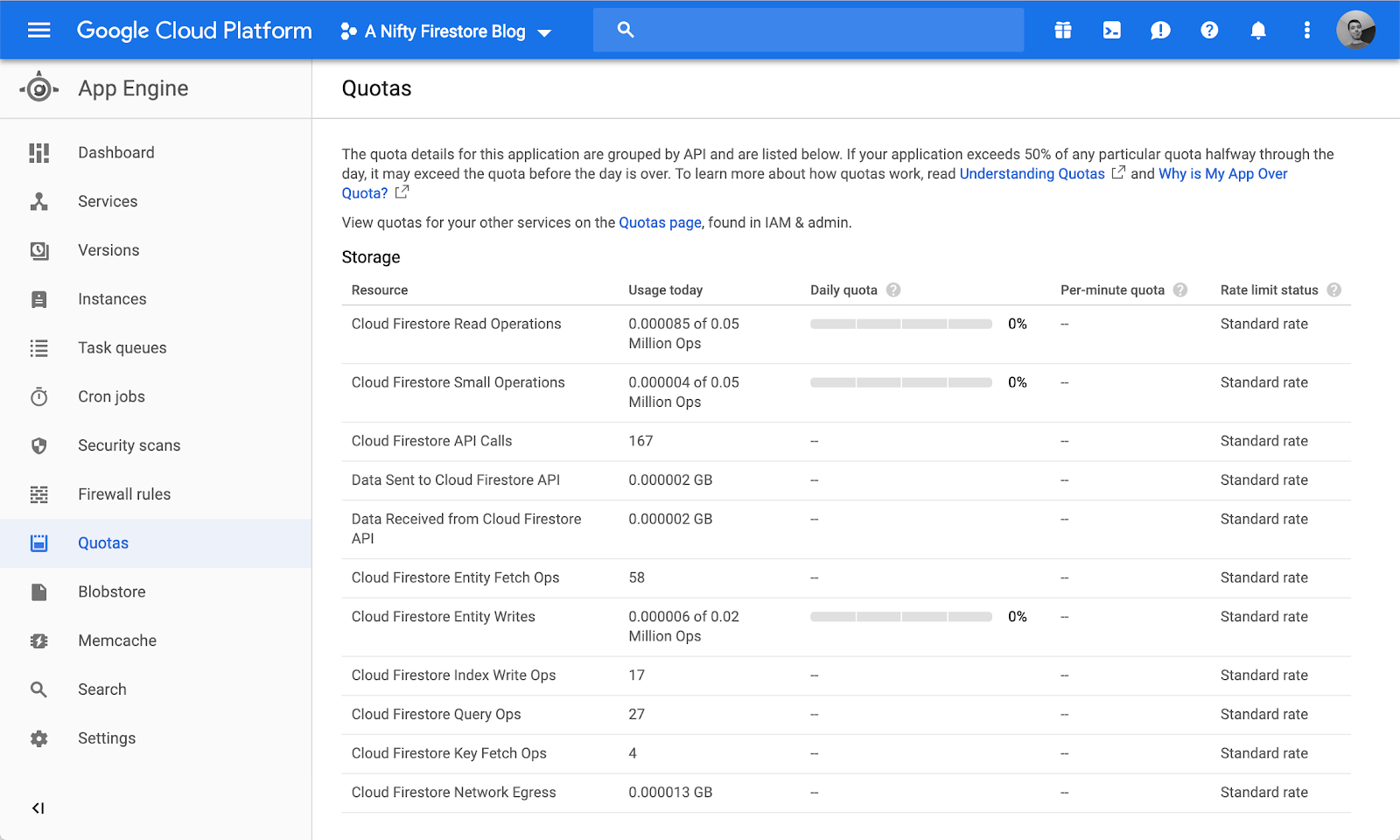1400x840 pixels.
Task: Go to Cron jobs in sidebar
Action: click(111, 396)
